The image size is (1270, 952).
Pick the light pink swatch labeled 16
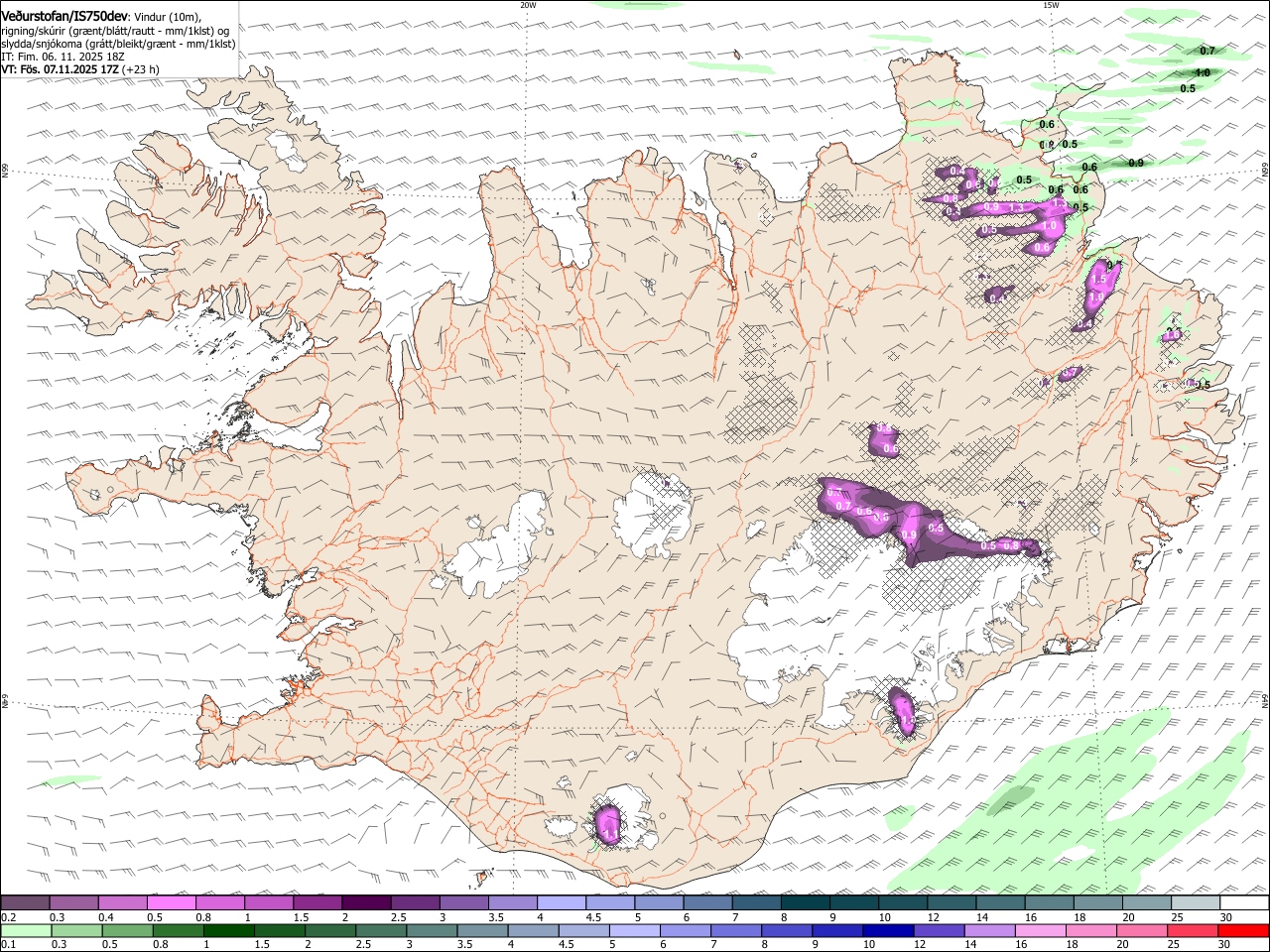(x=1040, y=930)
